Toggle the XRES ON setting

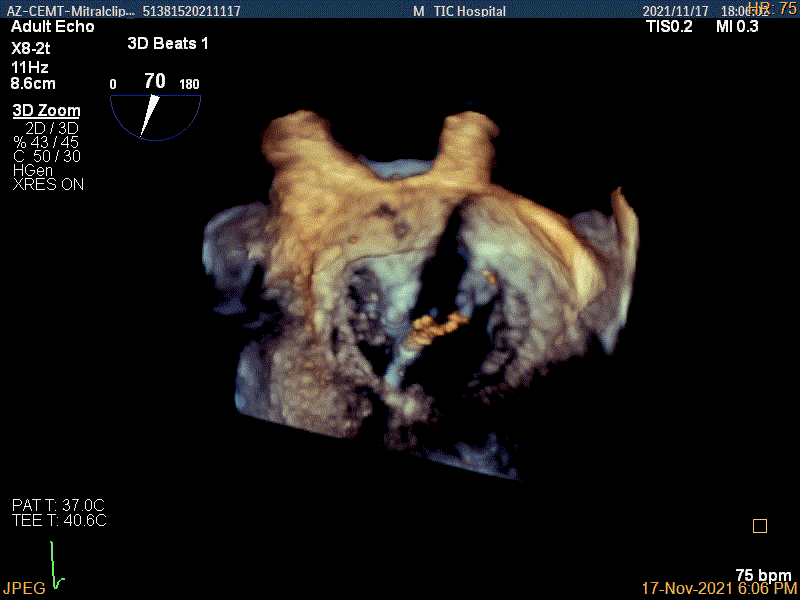[x=48, y=184]
